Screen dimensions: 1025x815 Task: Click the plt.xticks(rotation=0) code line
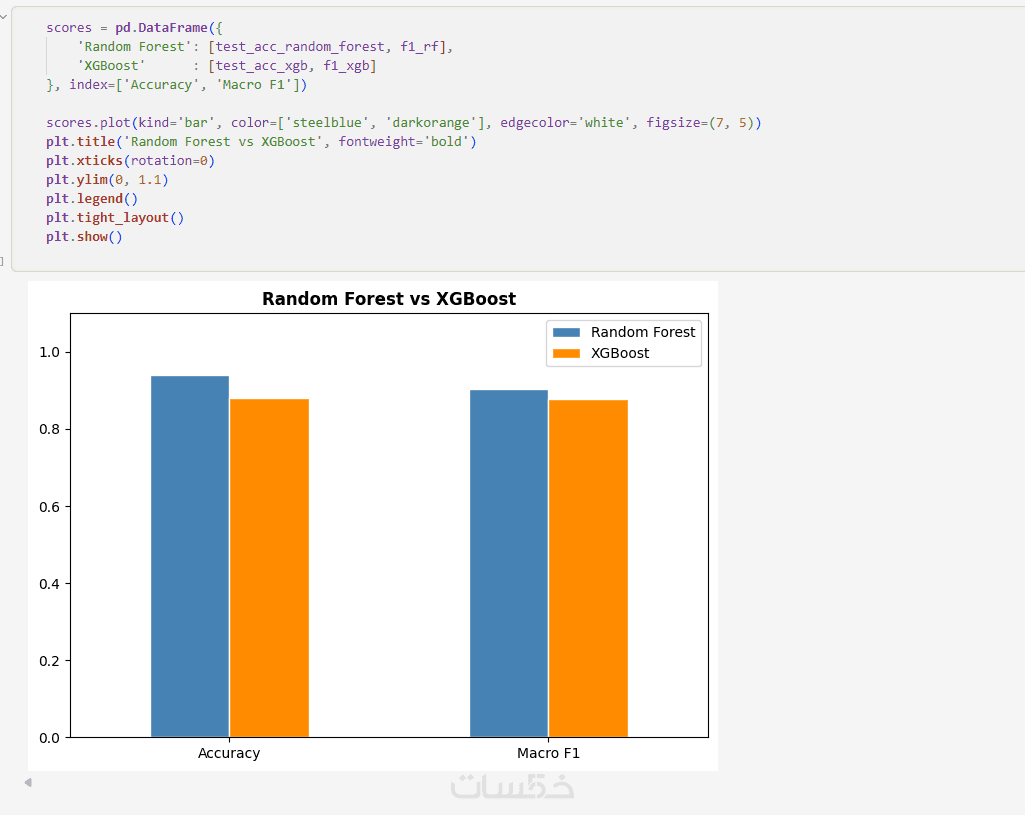(x=130, y=161)
